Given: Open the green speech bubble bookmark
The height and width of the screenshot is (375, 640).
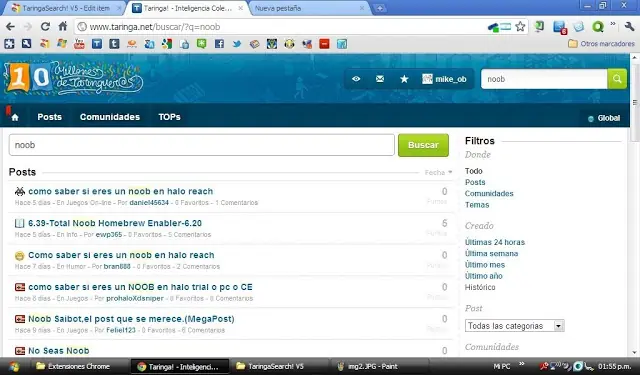Looking at the screenshot, I should tap(202, 44).
